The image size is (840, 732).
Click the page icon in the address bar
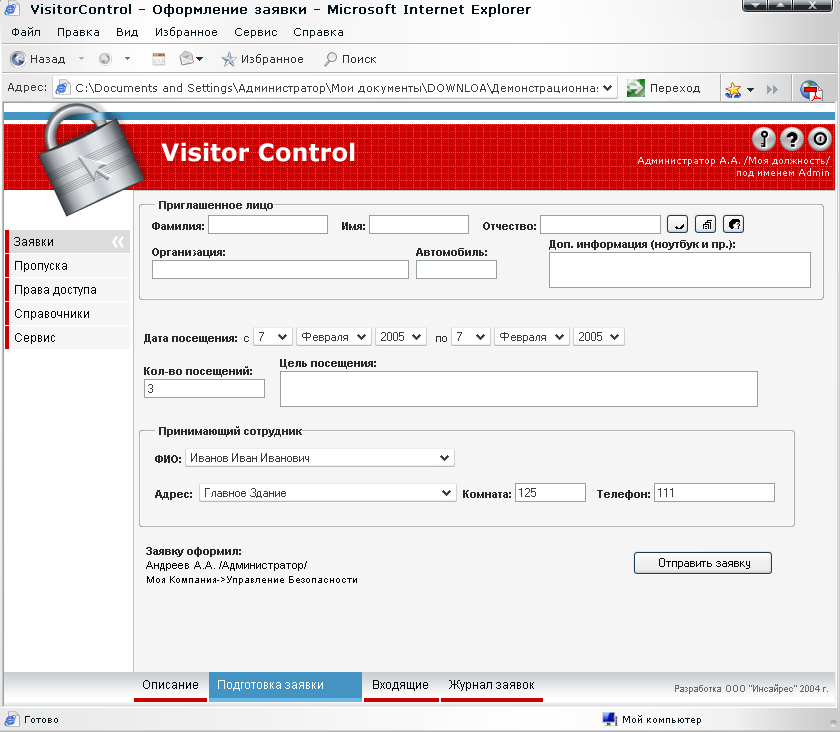tap(62, 87)
